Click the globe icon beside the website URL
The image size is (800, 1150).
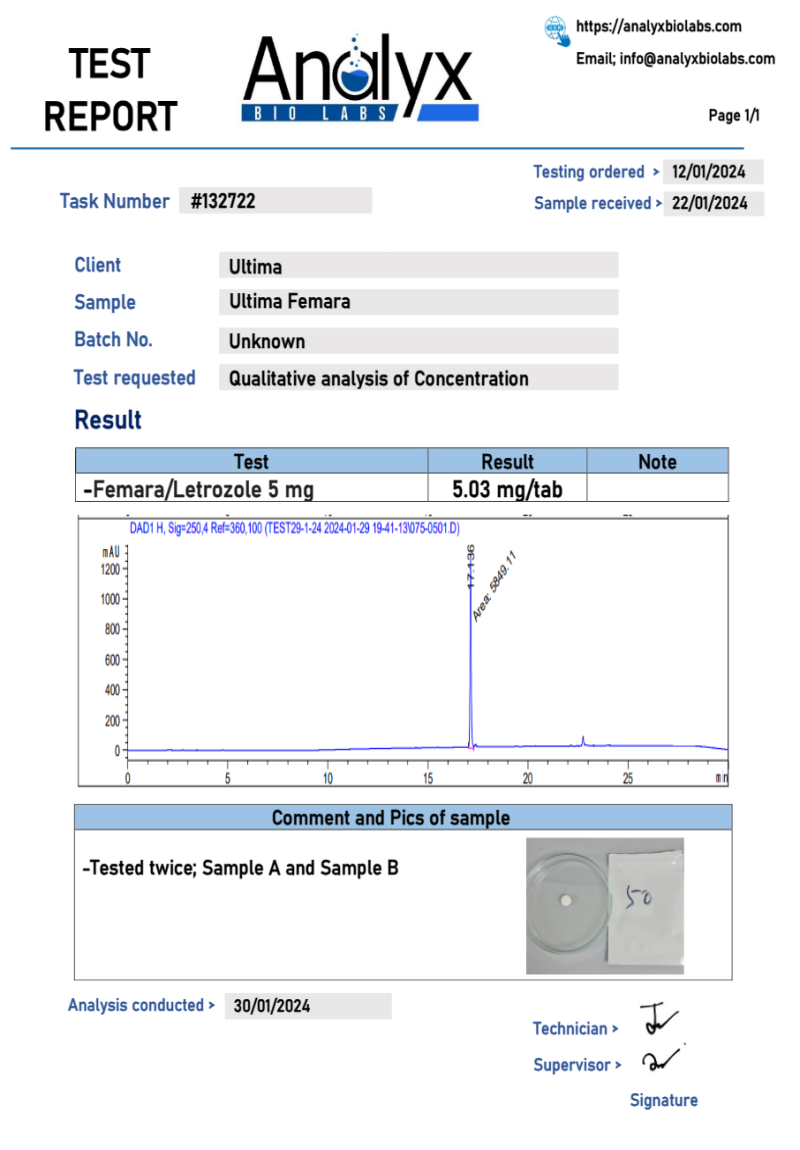click(557, 30)
